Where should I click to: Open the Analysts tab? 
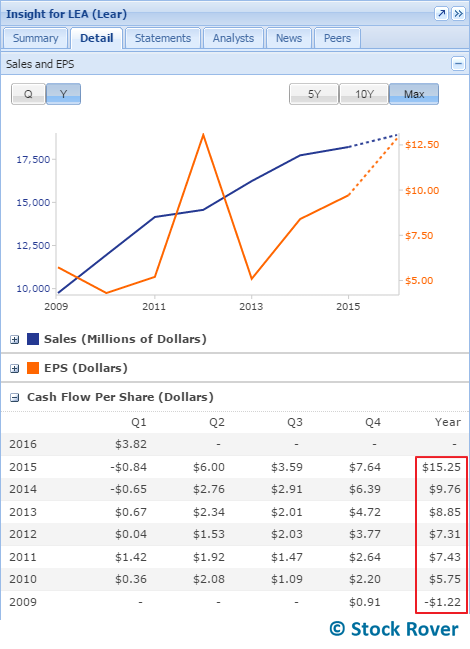233,38
